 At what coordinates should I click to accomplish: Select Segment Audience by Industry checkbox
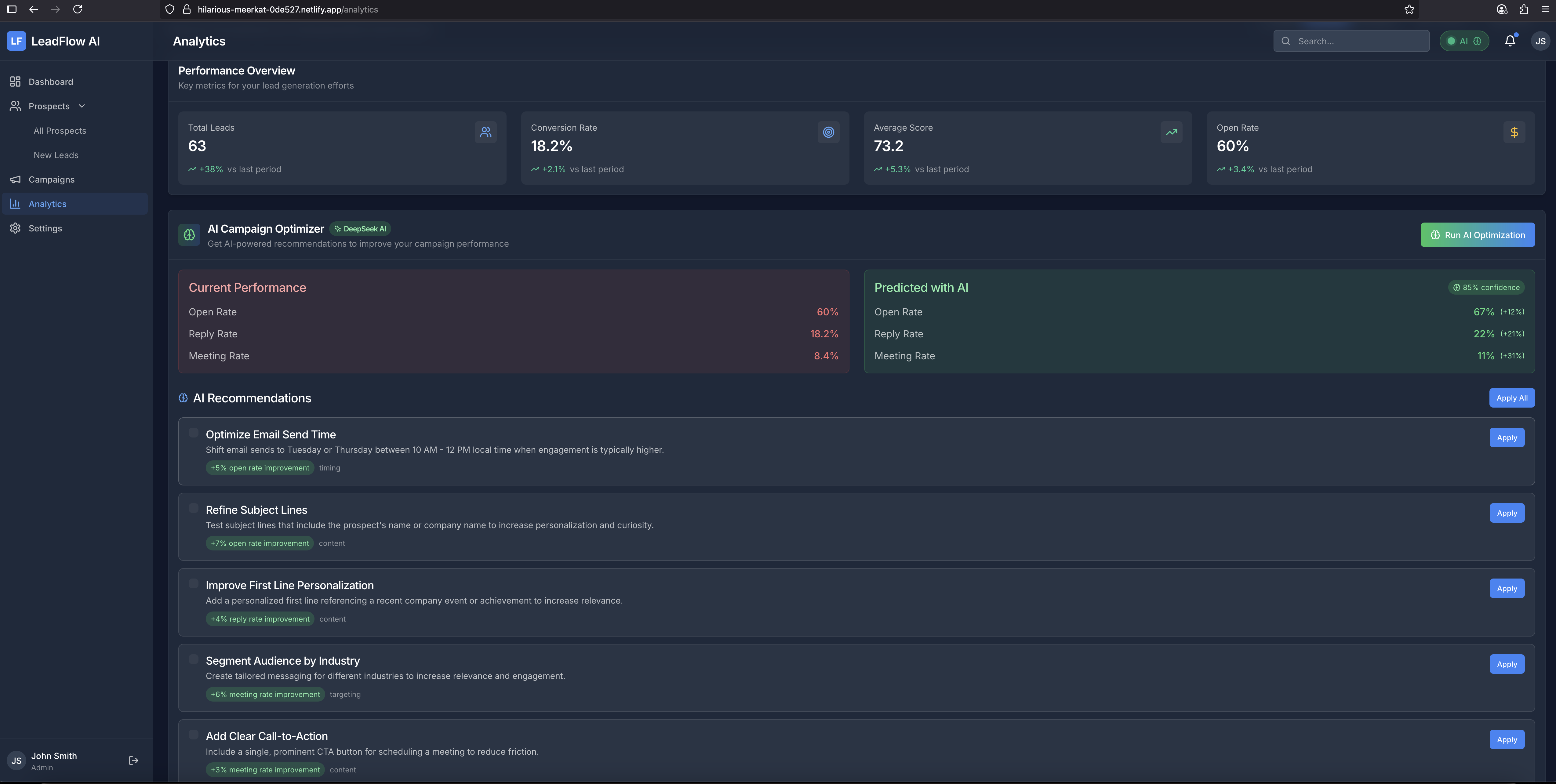click(x=193, y=659)
